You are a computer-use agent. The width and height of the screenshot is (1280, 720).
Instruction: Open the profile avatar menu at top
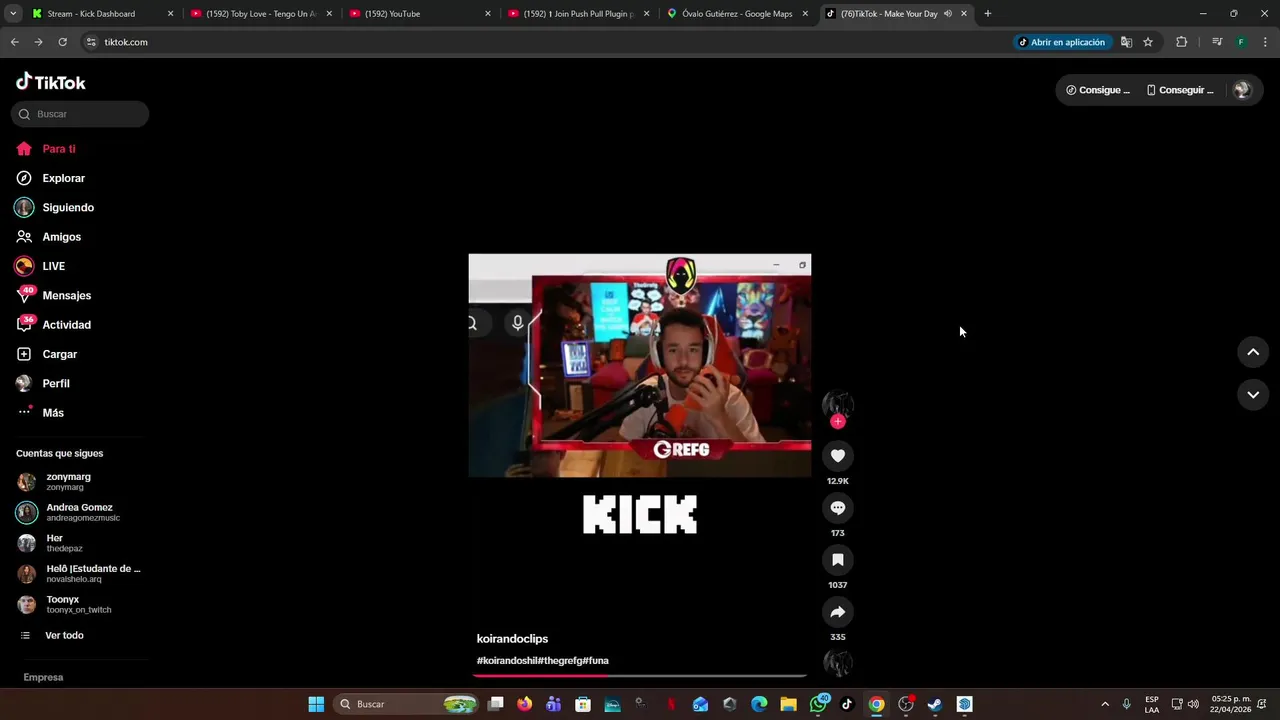(x=1242, y=90)
